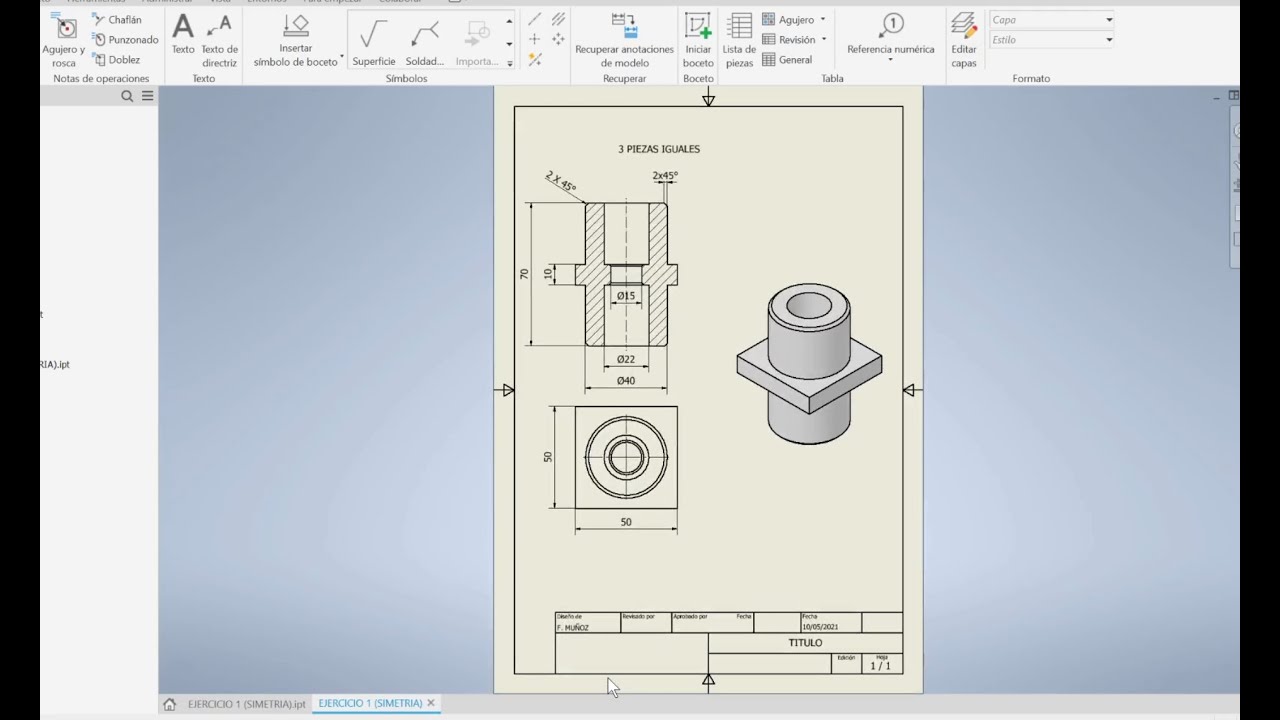1280x720 pixels.
Task: Select the Punzonado note tool
Action: pos(125,39)
